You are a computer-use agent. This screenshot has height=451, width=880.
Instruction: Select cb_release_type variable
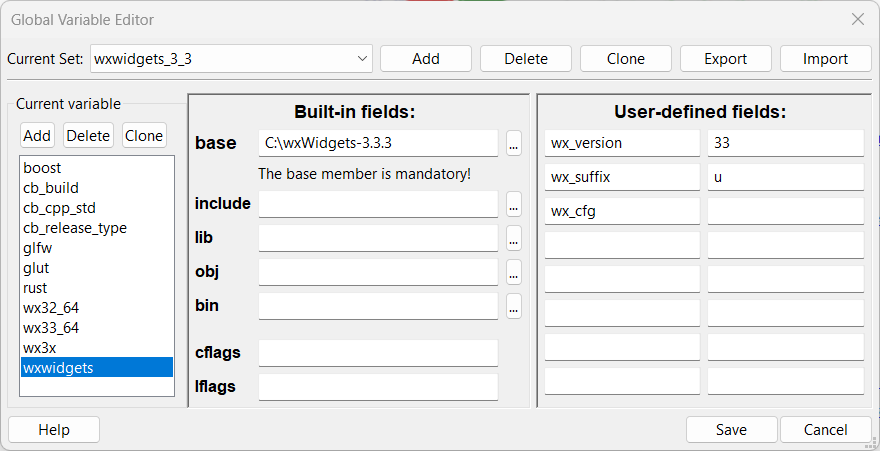(x=97, y=228)
